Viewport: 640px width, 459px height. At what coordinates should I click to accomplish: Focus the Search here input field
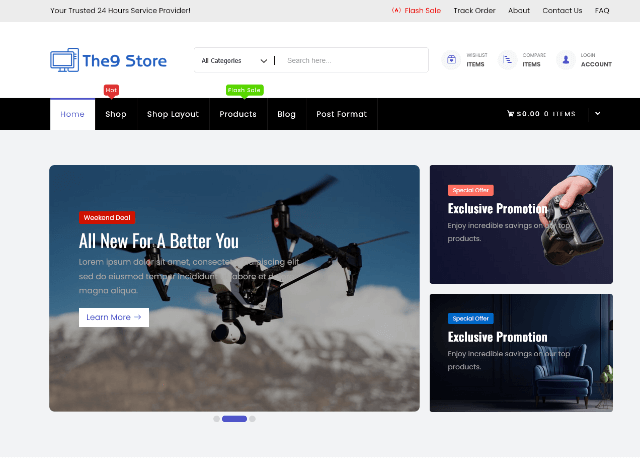point(354,60)
